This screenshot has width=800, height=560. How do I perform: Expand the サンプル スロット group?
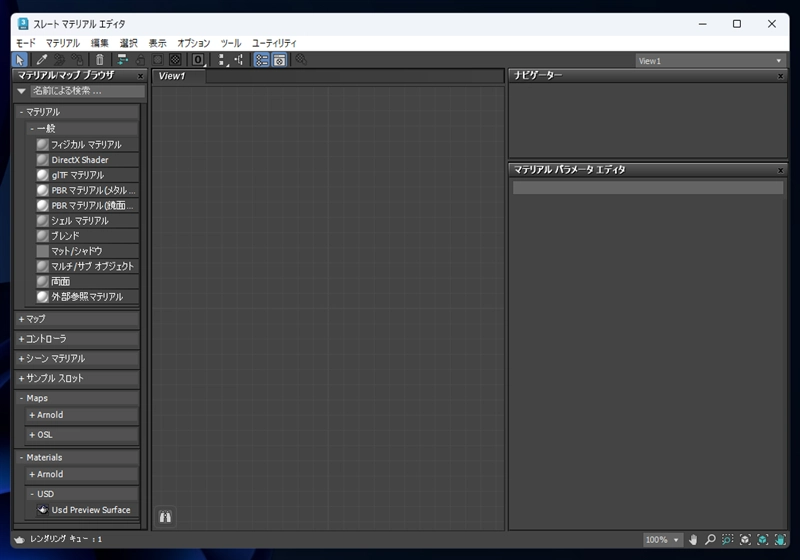click(x=77, y=378)
